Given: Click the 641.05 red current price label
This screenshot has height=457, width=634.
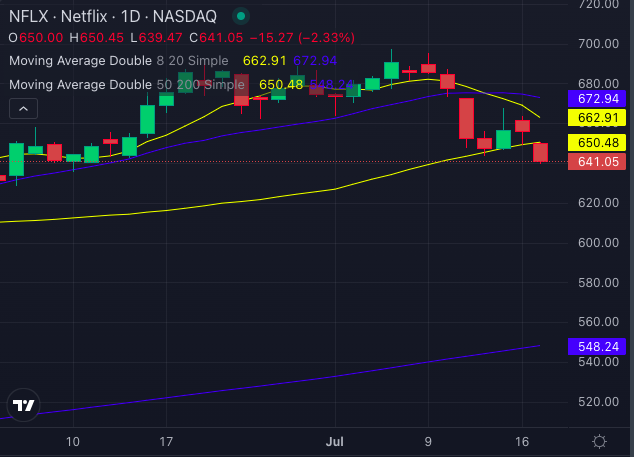Looking at the screenshot, I should tap(597, 162).
